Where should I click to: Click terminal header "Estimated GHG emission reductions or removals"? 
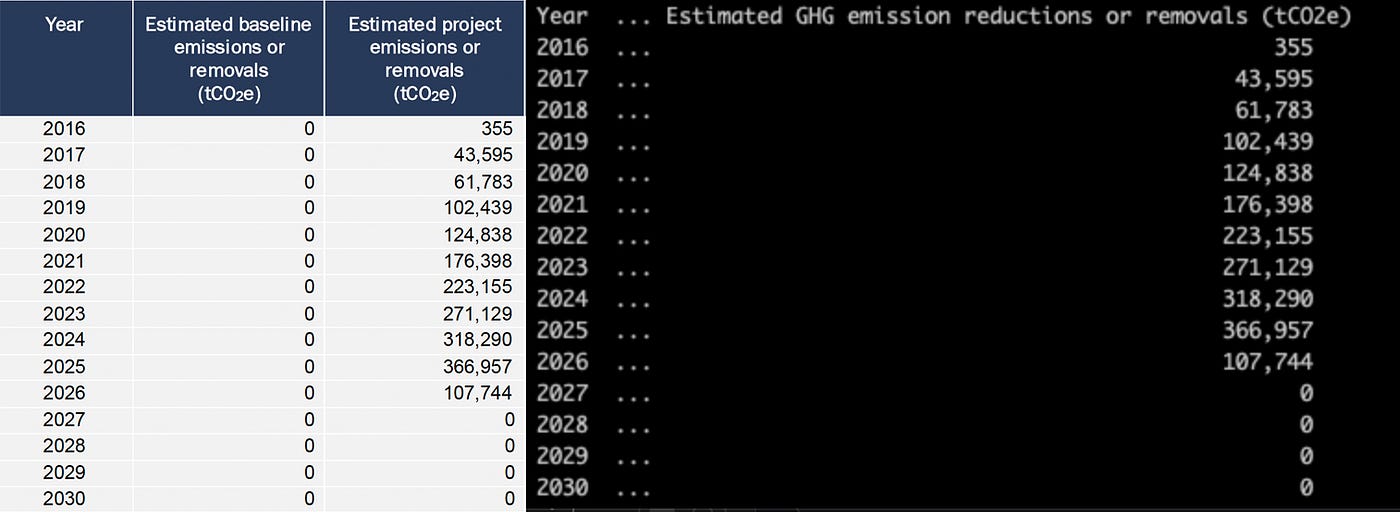pyautogui.click(x=1009, y=16)
